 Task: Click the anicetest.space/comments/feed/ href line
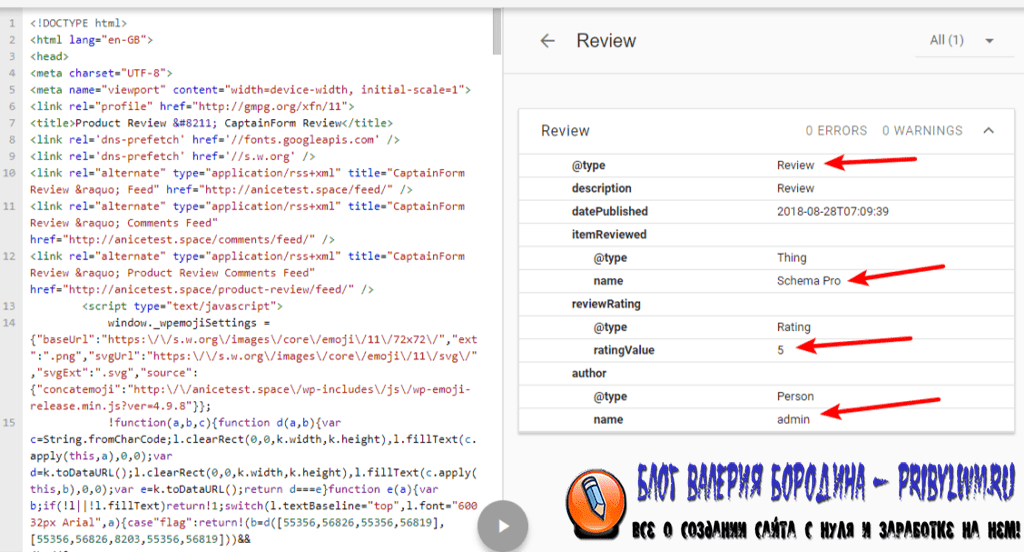coord(182,240)
